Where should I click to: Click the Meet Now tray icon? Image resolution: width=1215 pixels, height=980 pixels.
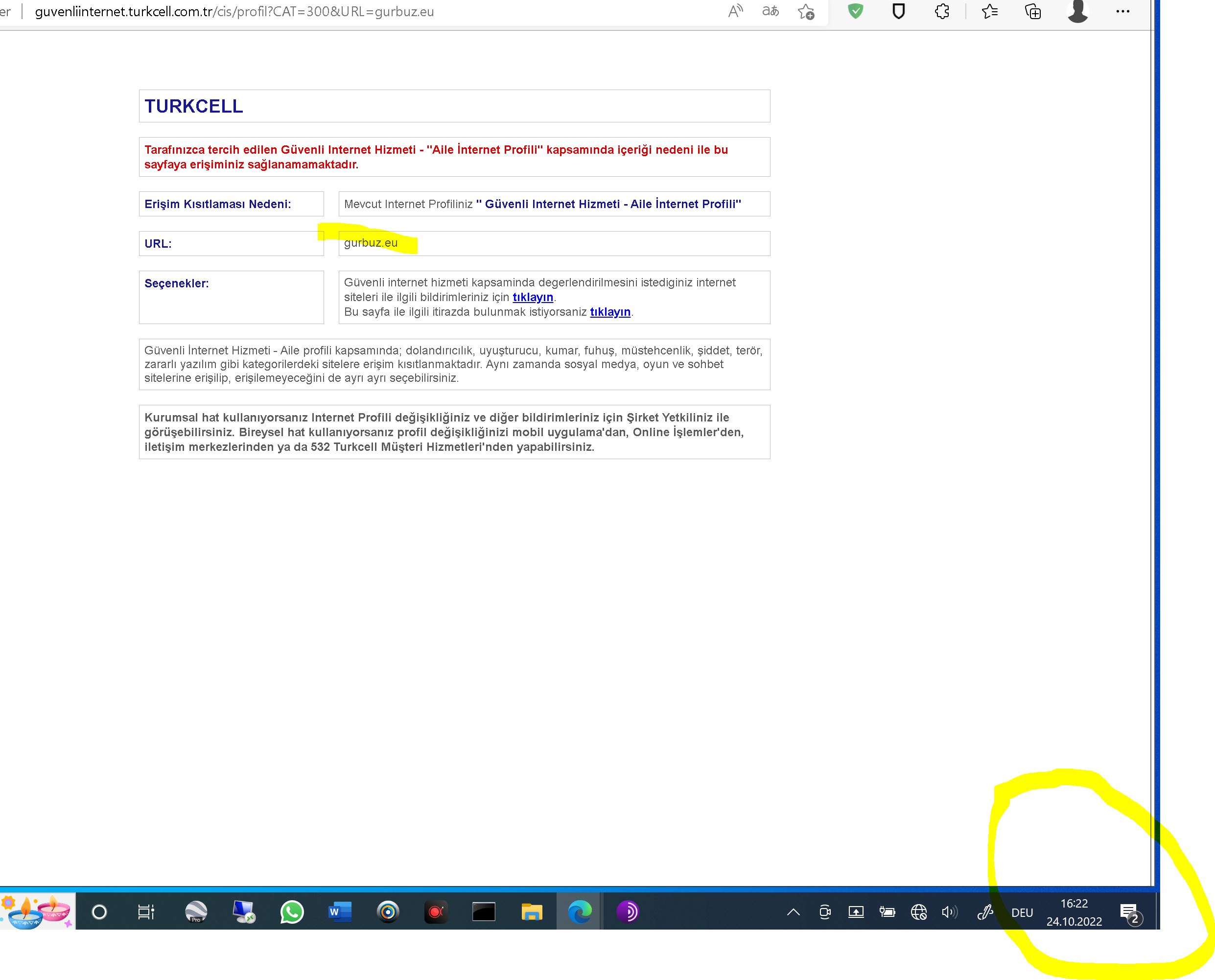tap(825, 912)
